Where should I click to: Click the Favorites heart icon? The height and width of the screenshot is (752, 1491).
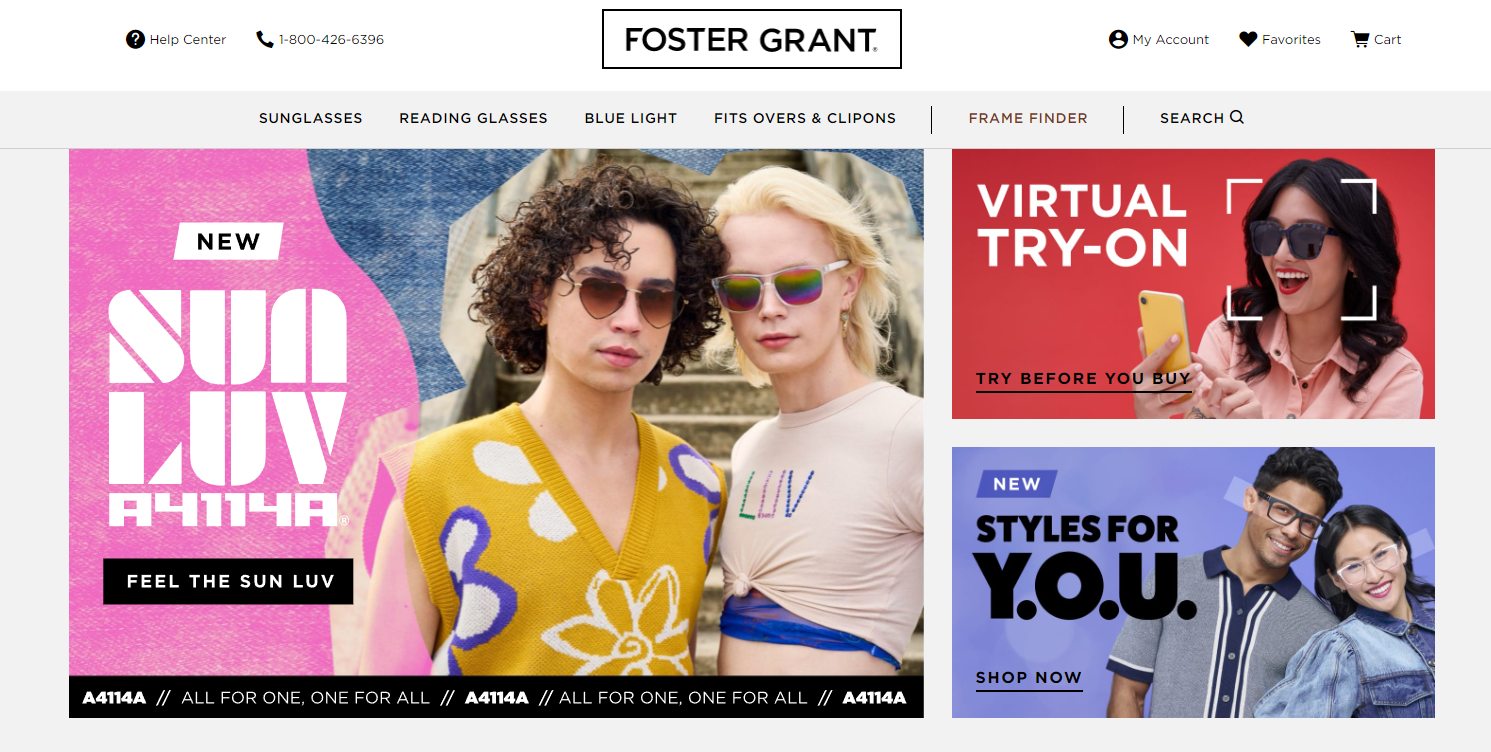[1248, 39]
